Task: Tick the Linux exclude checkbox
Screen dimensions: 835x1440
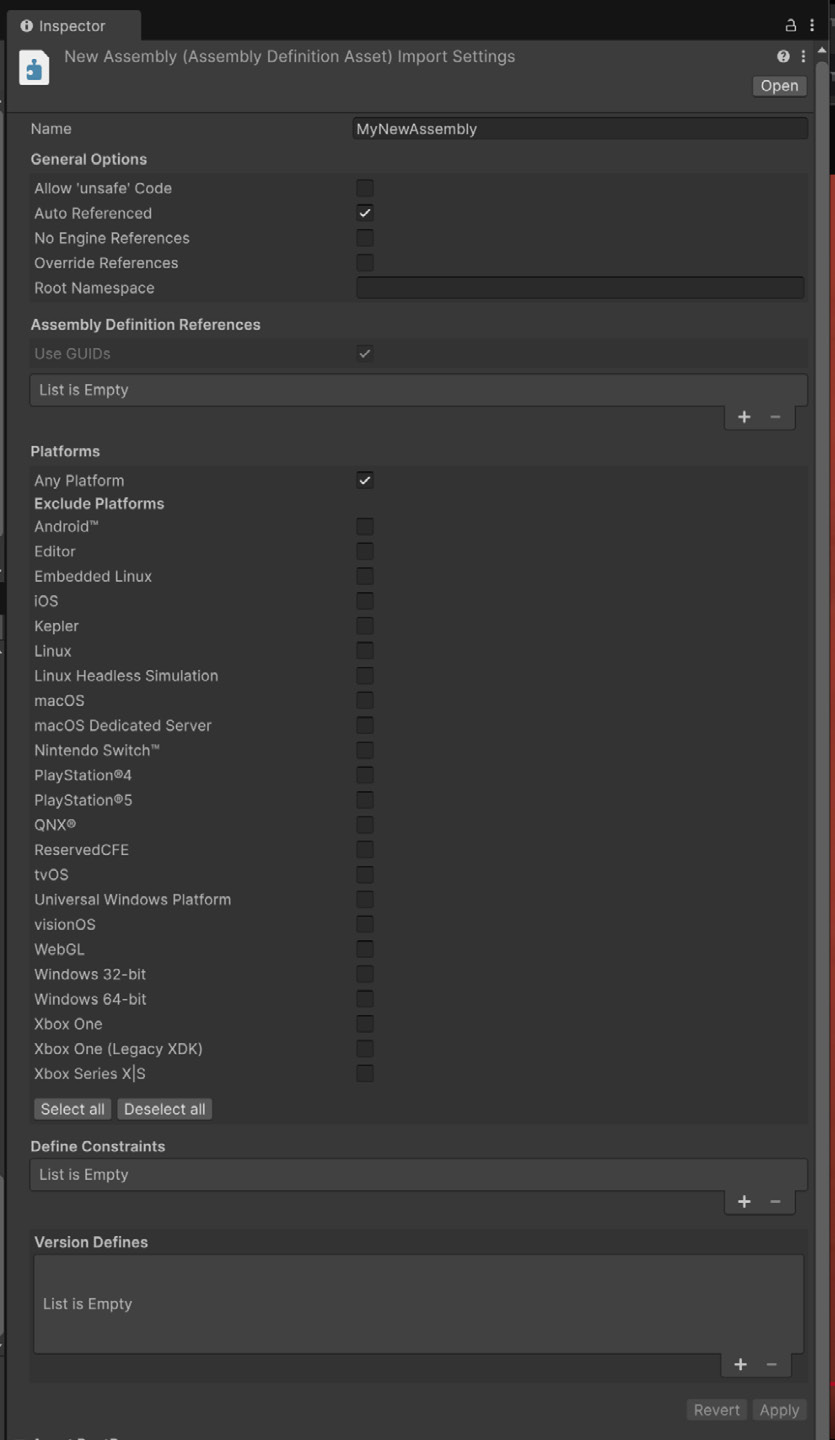Action: tap(365, 651)
